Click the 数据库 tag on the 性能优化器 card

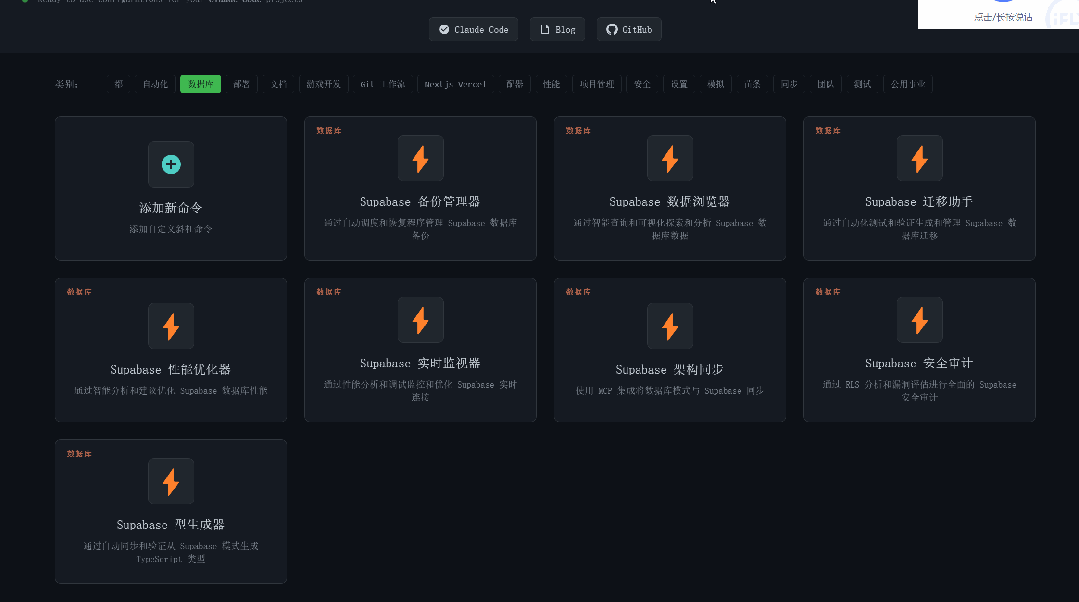pyautogui.click(x=79, y=292)
